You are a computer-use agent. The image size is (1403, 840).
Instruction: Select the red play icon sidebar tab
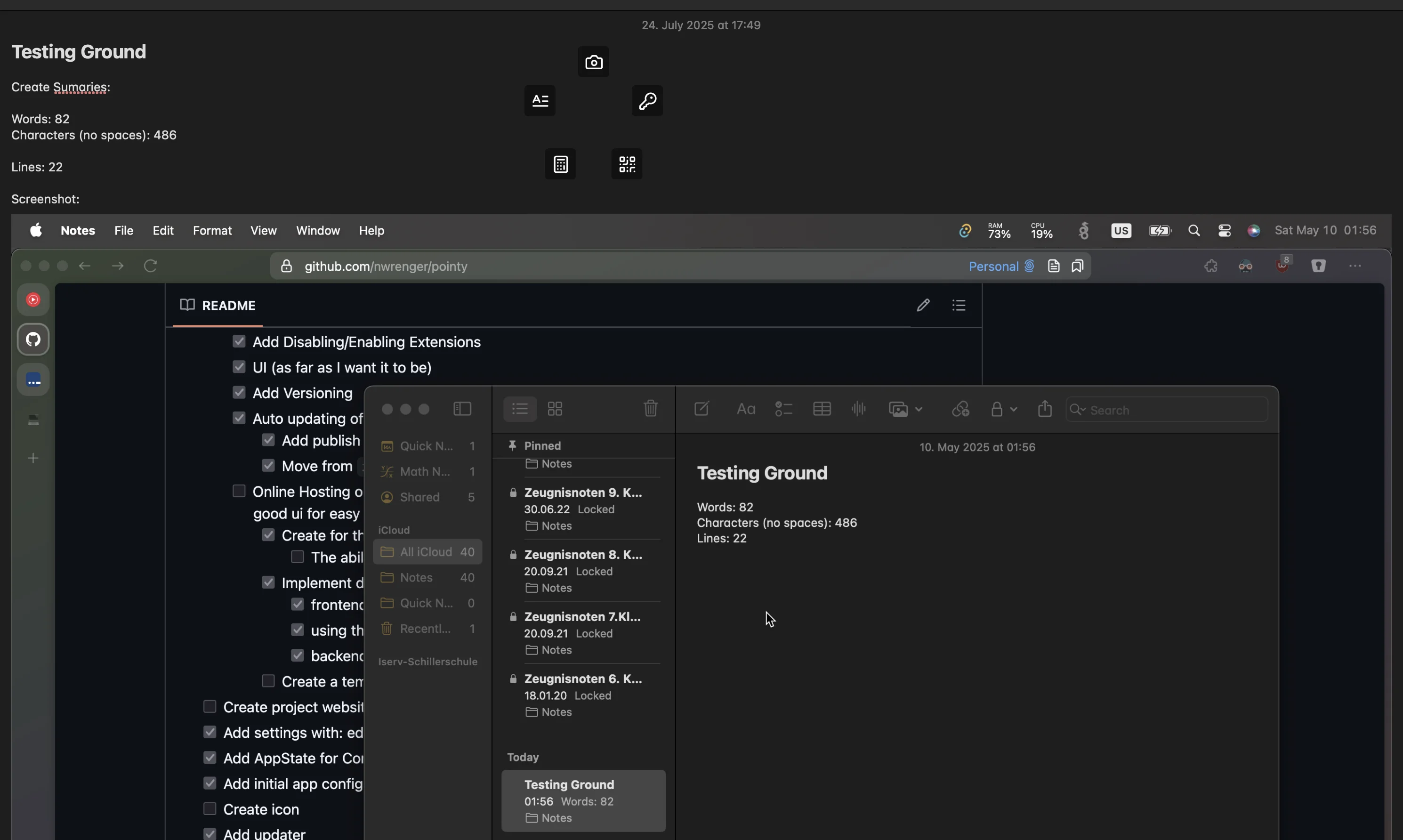(x=33, y=299)
